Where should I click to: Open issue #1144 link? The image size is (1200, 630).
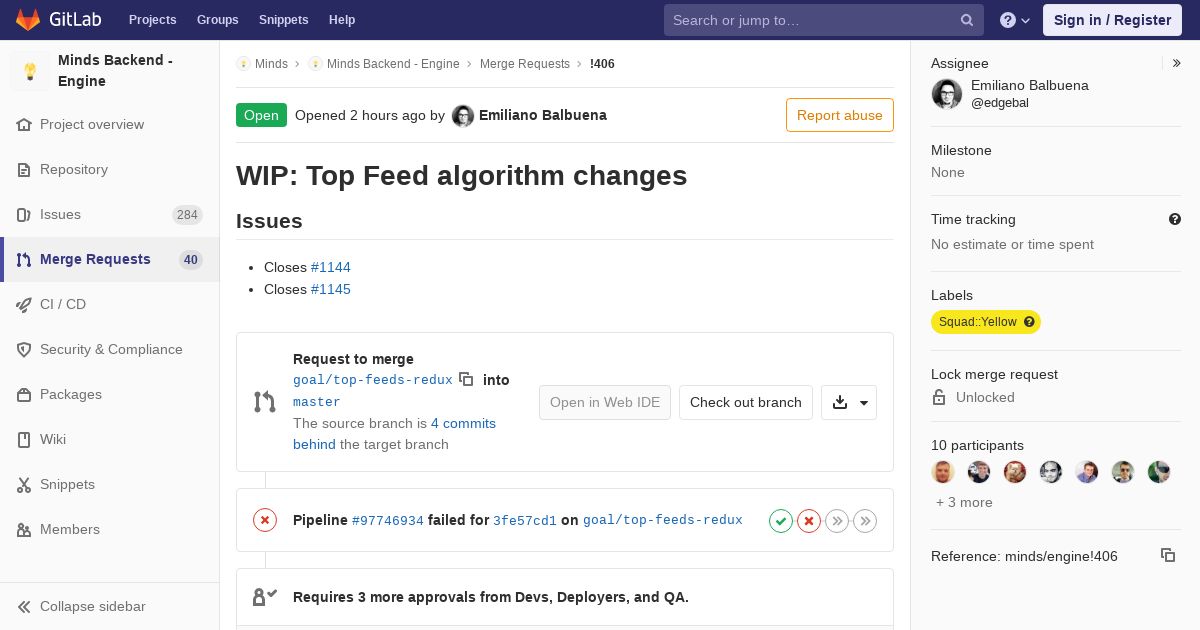click(x=331, y=267)
